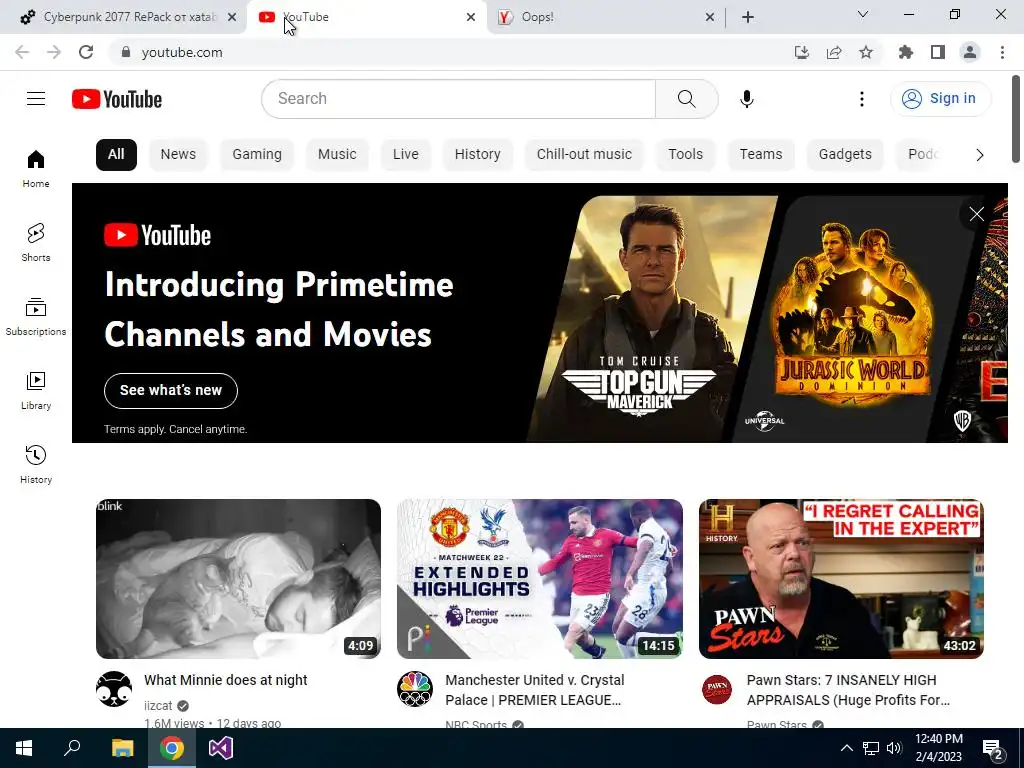The height and width of the screenshot is (768, 1024).
Task: Click the Sign in button
Action: point(940,99)
